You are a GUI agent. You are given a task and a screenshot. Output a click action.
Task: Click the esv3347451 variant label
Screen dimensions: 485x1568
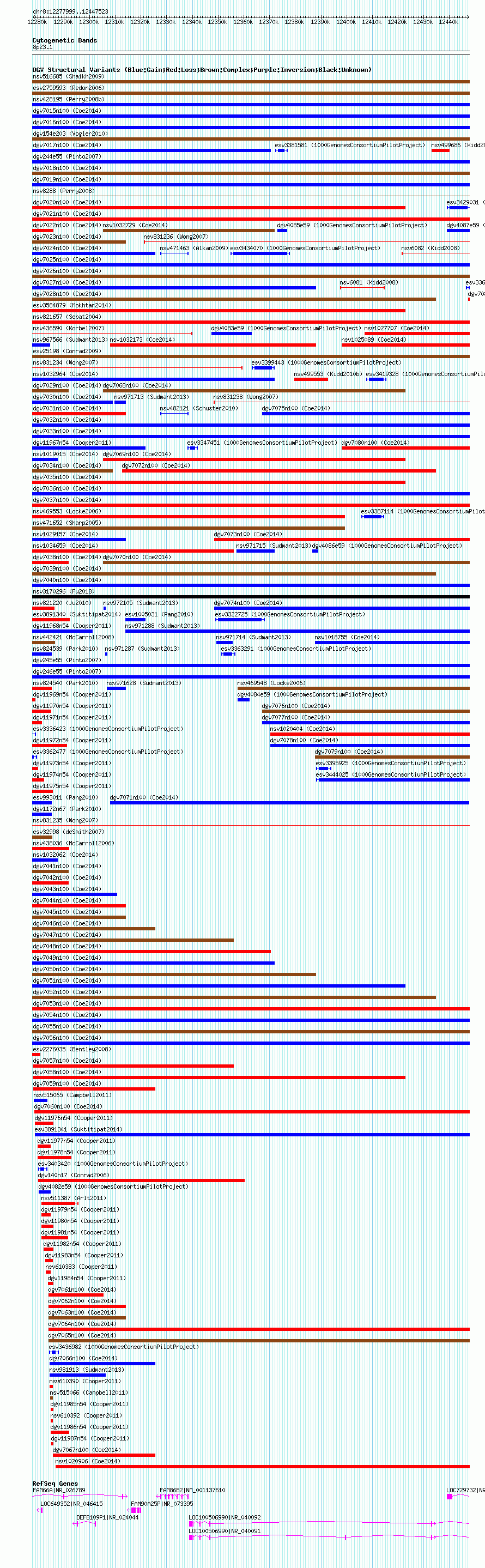[x=262, y=443]
